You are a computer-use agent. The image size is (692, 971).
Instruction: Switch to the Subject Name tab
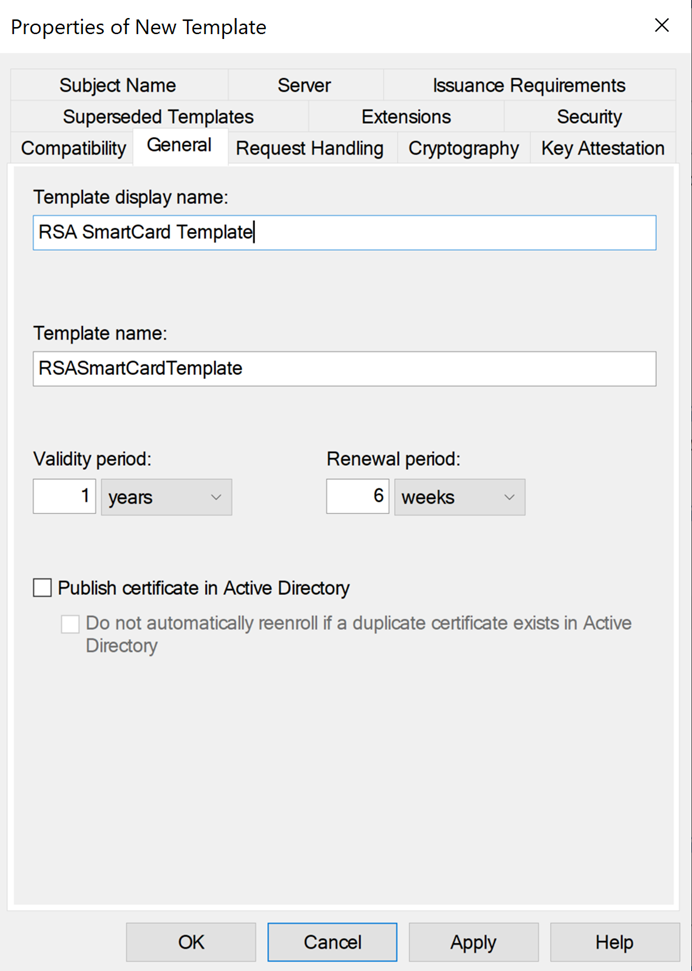pos(117,85)
